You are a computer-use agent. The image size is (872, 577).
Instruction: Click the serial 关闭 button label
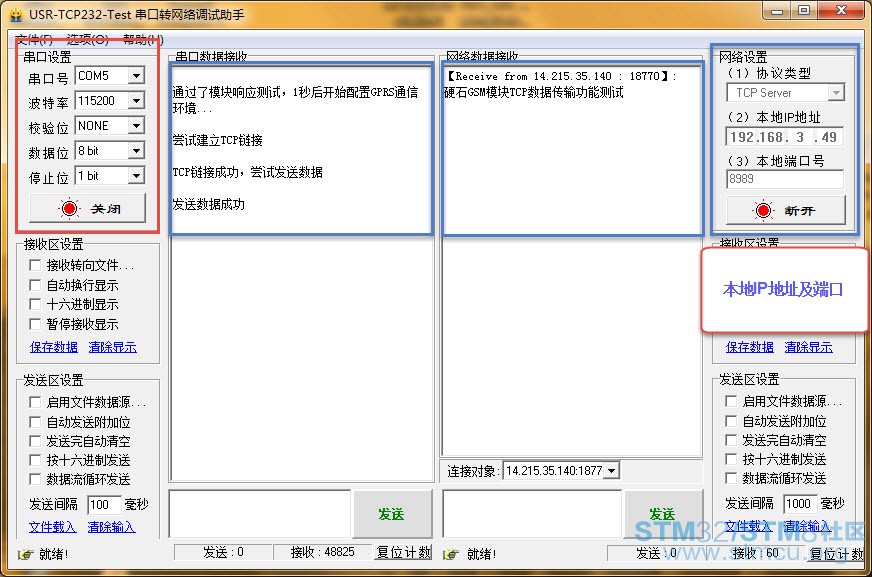click(x=106, y=209)
